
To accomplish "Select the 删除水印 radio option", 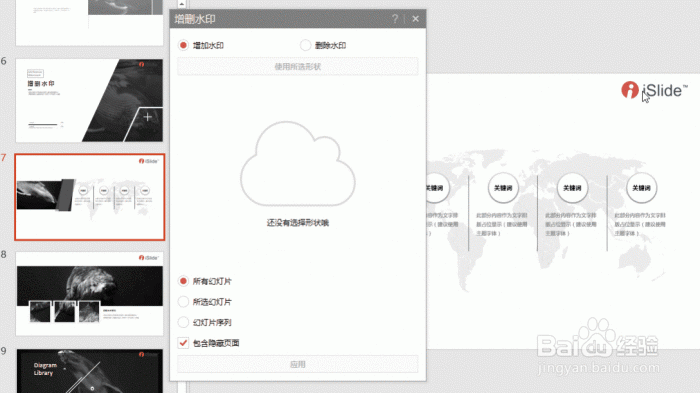I will pyautogui.click(x=305, y=45).
